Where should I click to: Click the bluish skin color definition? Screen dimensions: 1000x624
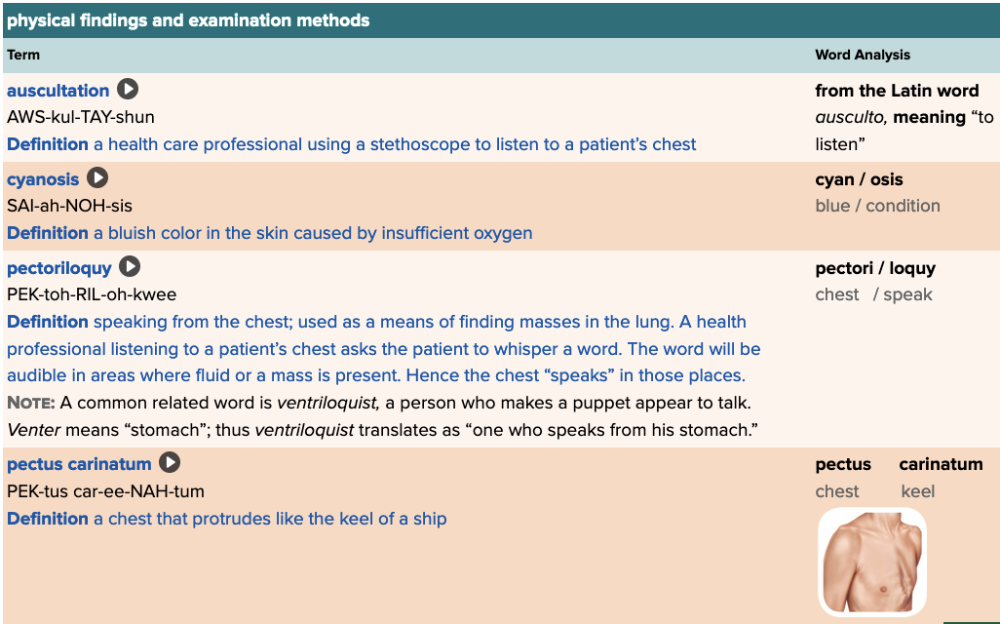312,233
